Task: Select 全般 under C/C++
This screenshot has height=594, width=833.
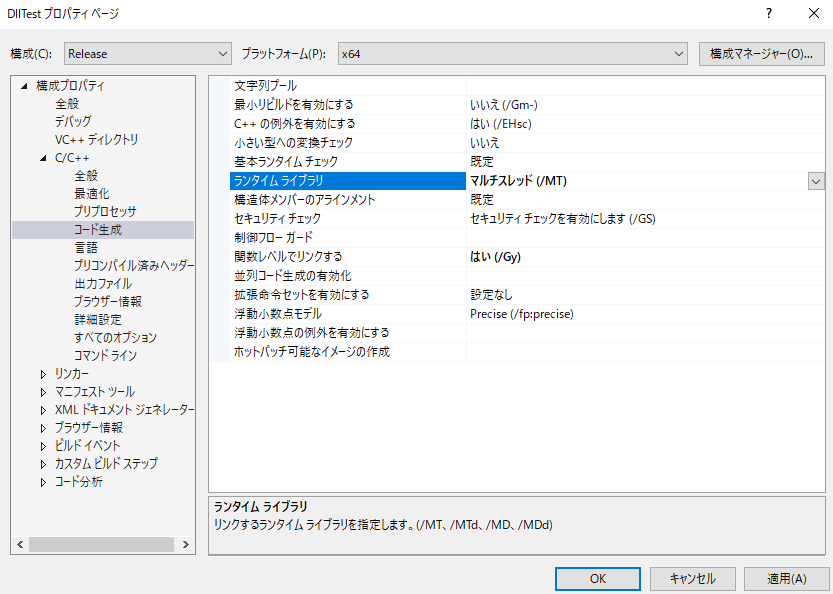Action: click(x=86, y=175)
